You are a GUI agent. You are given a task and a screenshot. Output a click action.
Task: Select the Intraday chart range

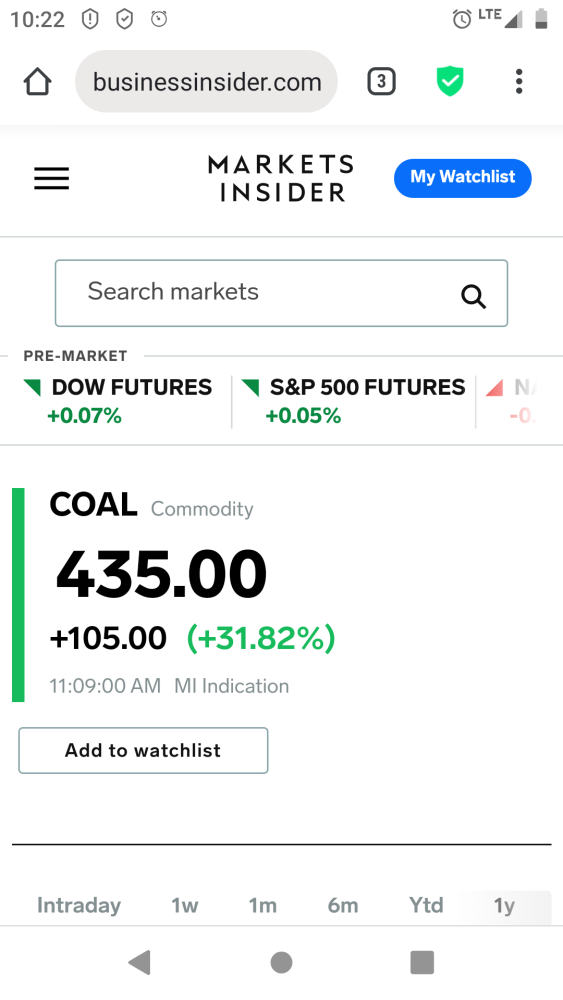click(x=79, y=906)
